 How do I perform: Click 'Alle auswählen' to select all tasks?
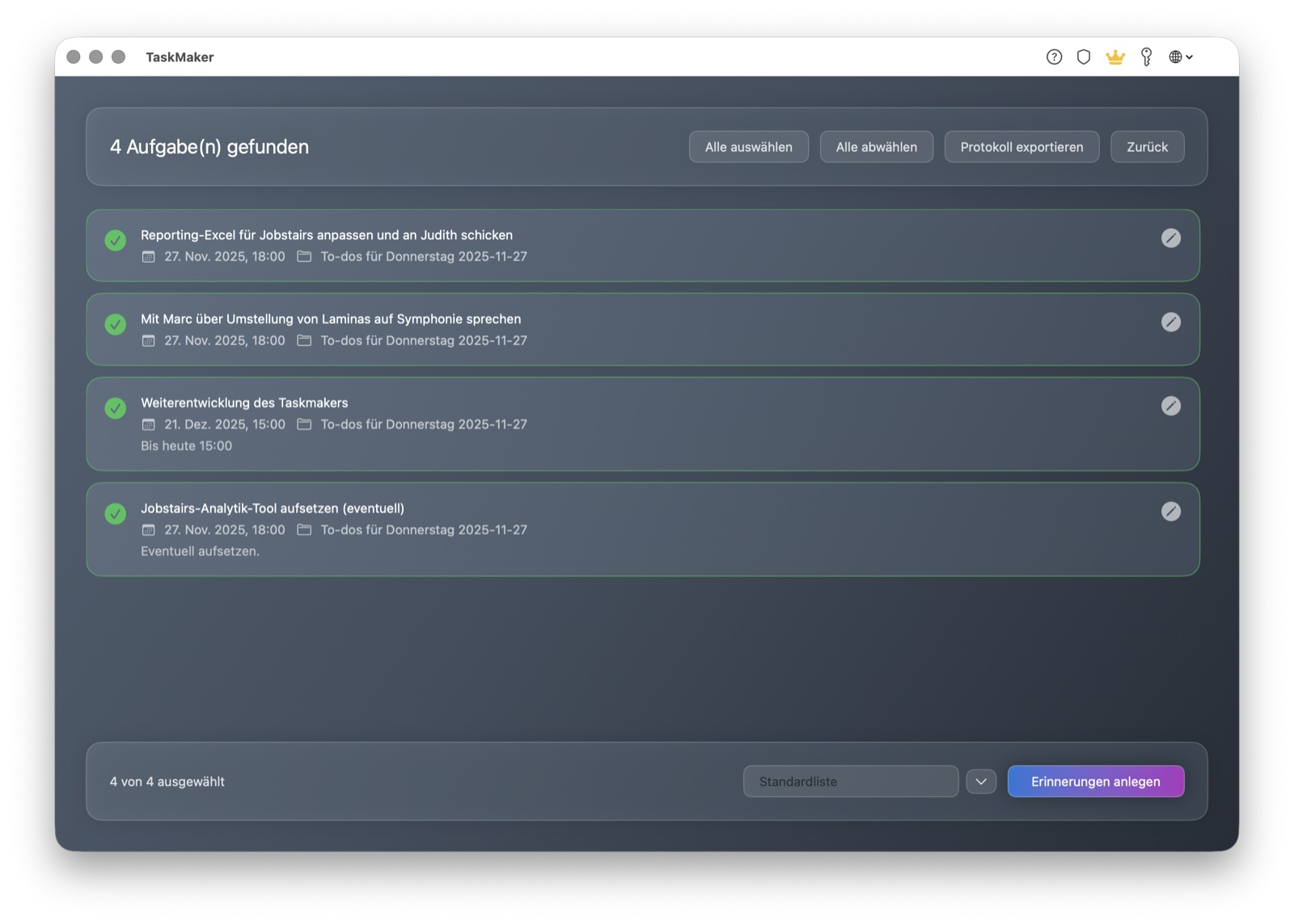748,146
